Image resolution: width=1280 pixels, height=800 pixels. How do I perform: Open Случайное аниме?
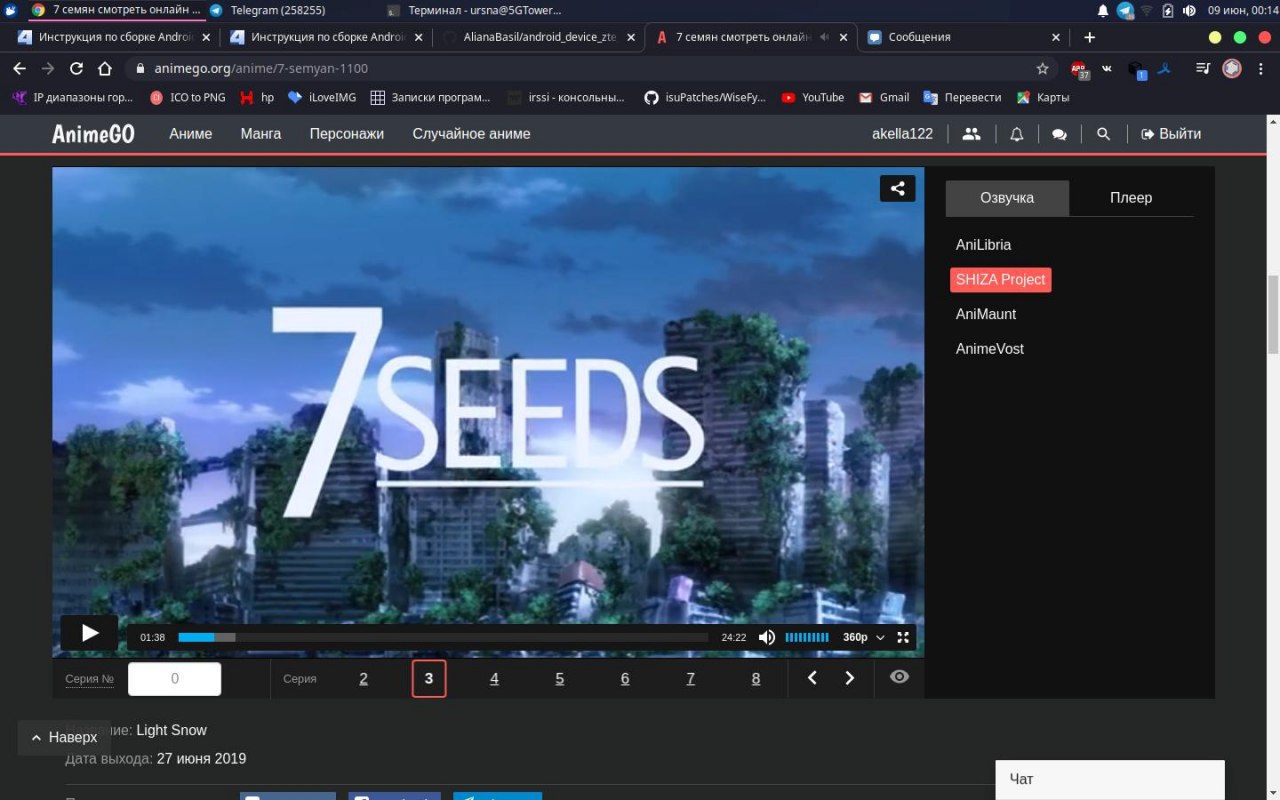(471, 134)
